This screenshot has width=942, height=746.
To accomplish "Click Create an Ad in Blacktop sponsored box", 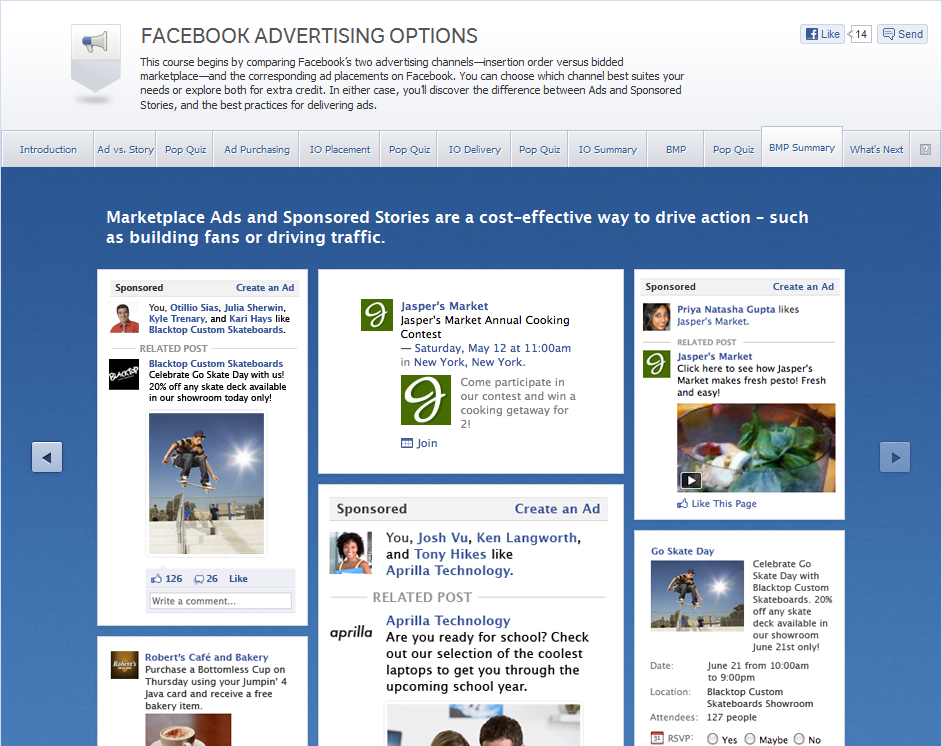I will tap(265, 288).
